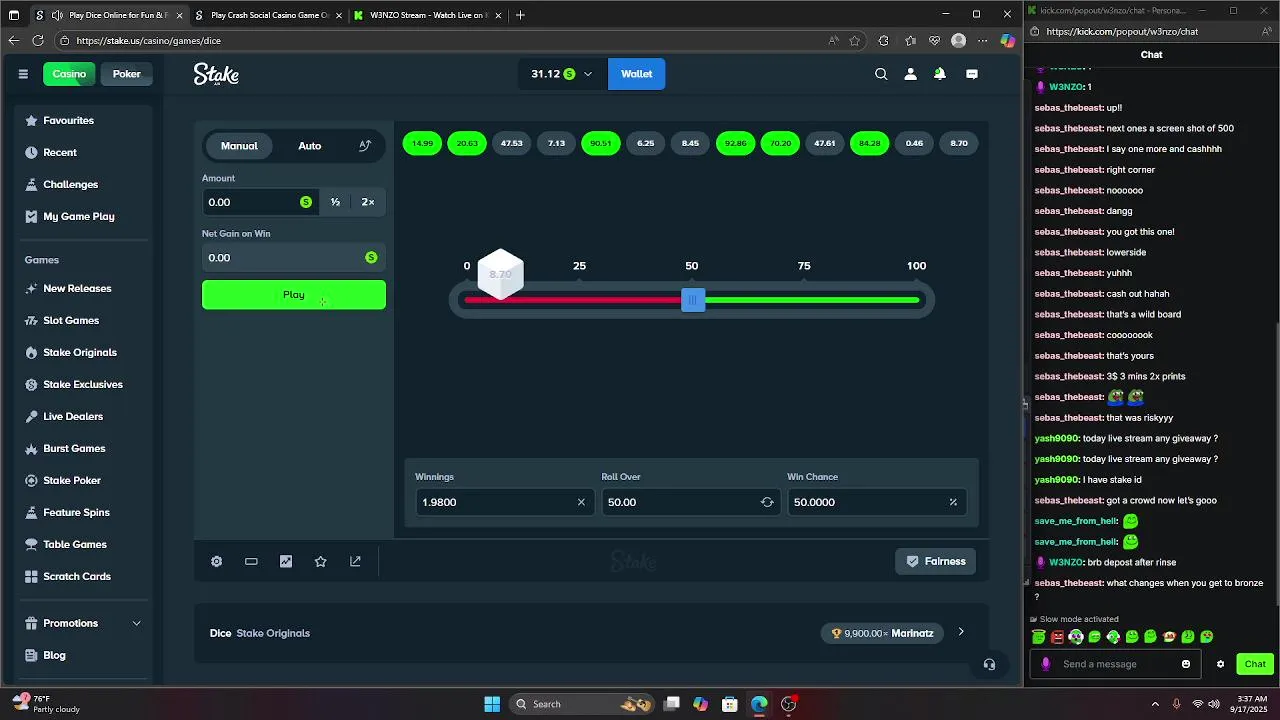
Task: Open the user profile icon
Action: pos(910,74)
